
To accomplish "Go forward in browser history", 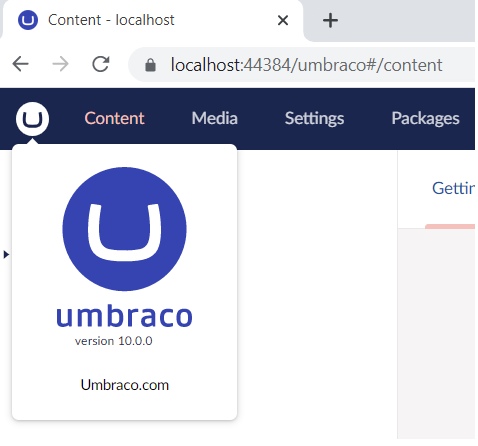I will pyautogui.click(x=61, y=64).
